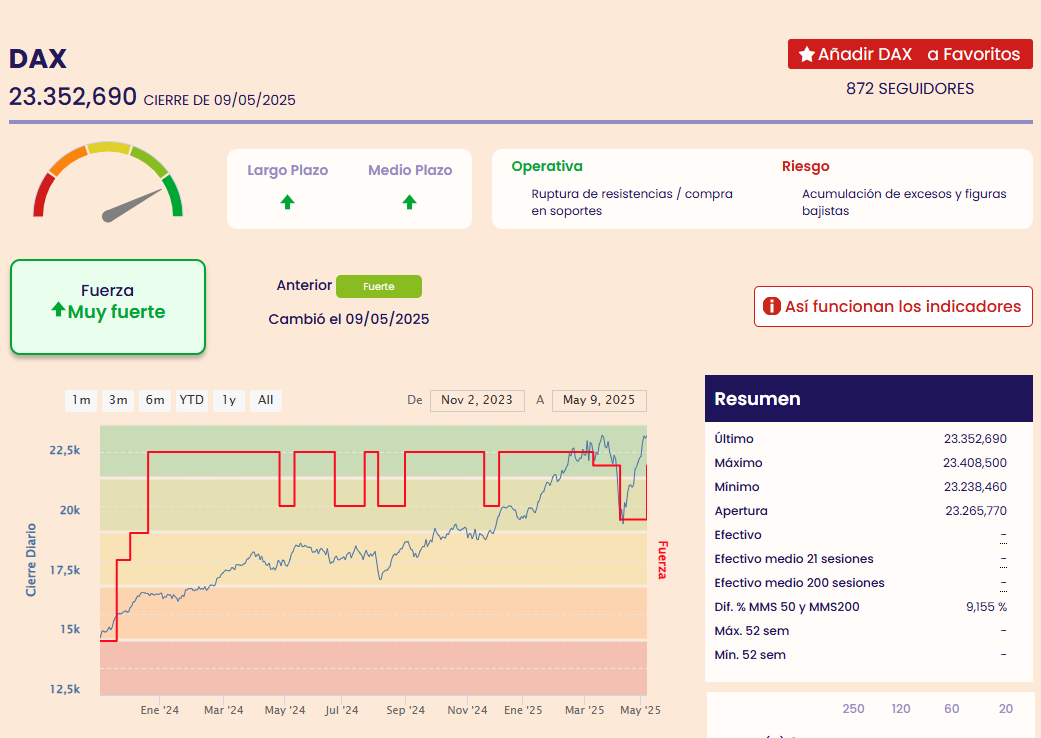
Task: Click the Ene '24 axis label
Action: click(159, 709)
